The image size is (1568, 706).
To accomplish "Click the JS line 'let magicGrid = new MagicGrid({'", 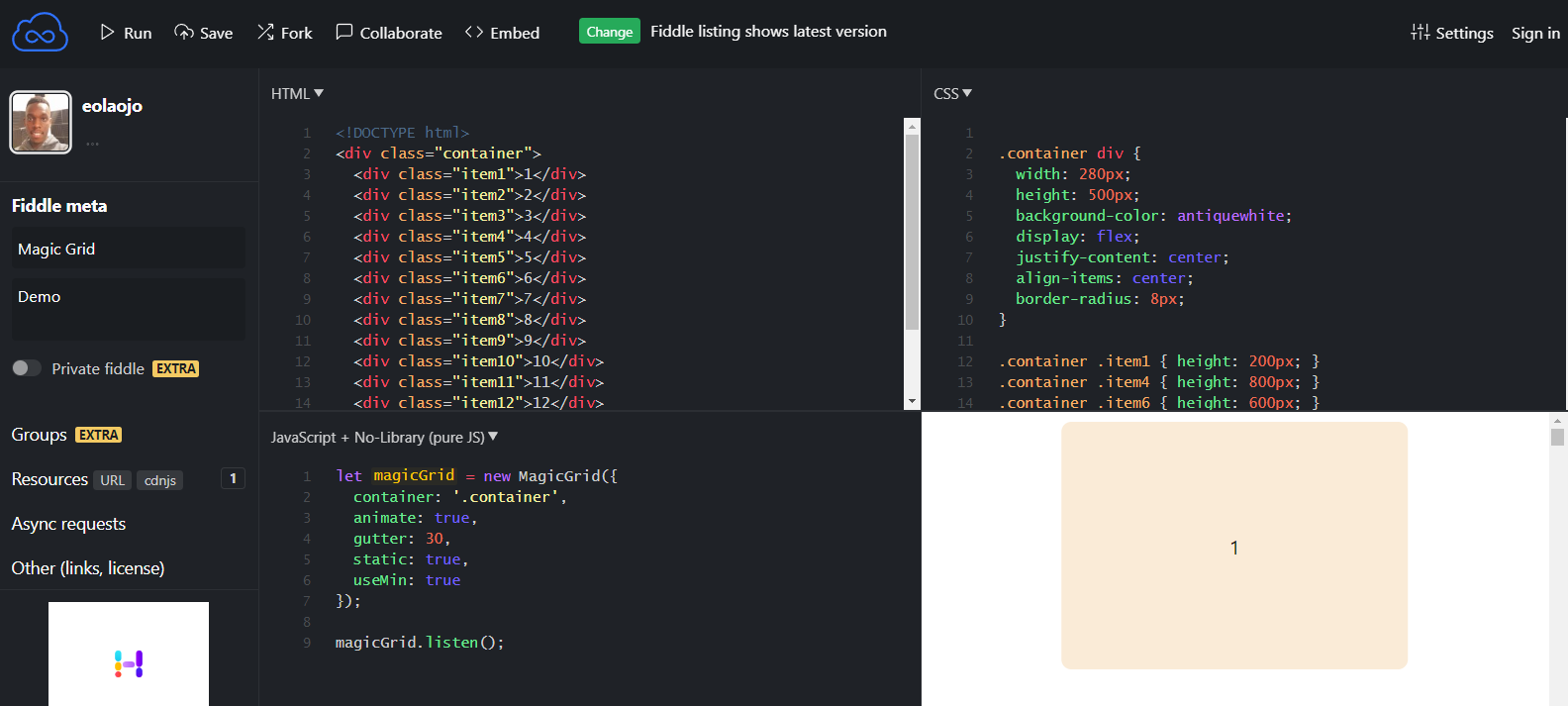I will coord(476,476).
